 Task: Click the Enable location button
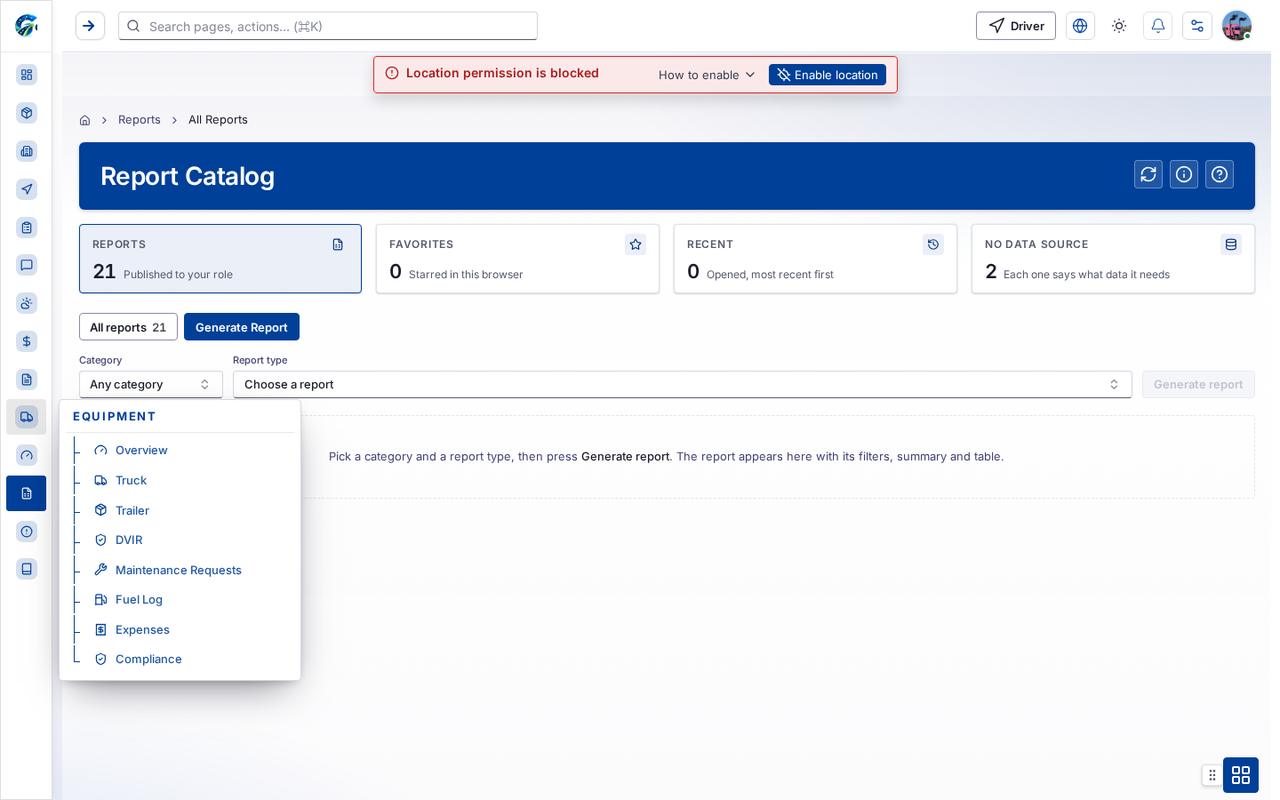click(827, 75)
